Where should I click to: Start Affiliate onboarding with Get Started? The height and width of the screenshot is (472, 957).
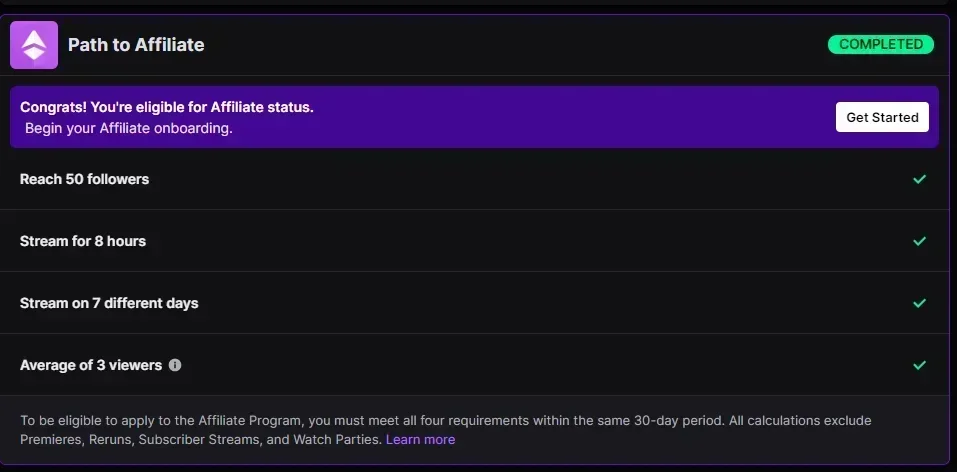[x=883, y=117]
